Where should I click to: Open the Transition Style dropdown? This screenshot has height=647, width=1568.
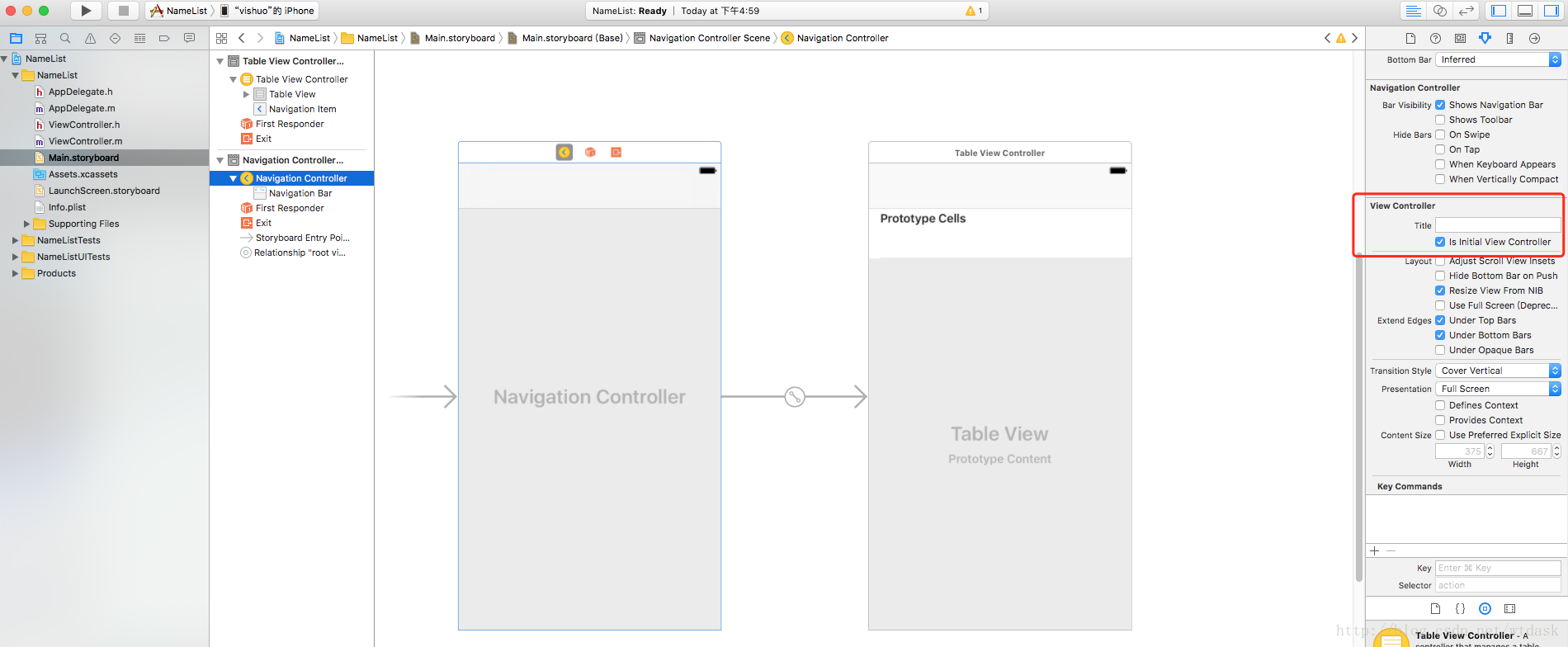pyautogui.click(x=1498, y=371)
